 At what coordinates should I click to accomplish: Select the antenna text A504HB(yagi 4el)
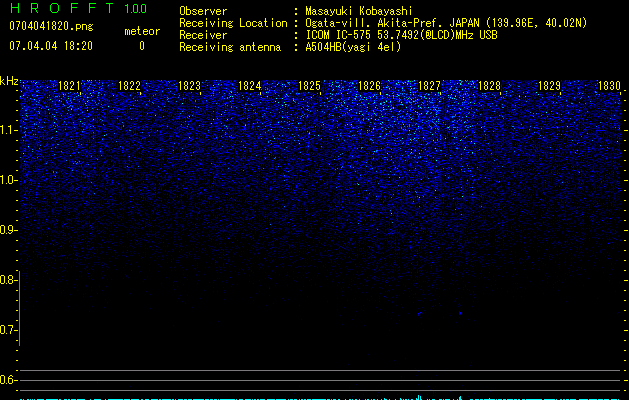pyautogui.click(x=353, y=47)
